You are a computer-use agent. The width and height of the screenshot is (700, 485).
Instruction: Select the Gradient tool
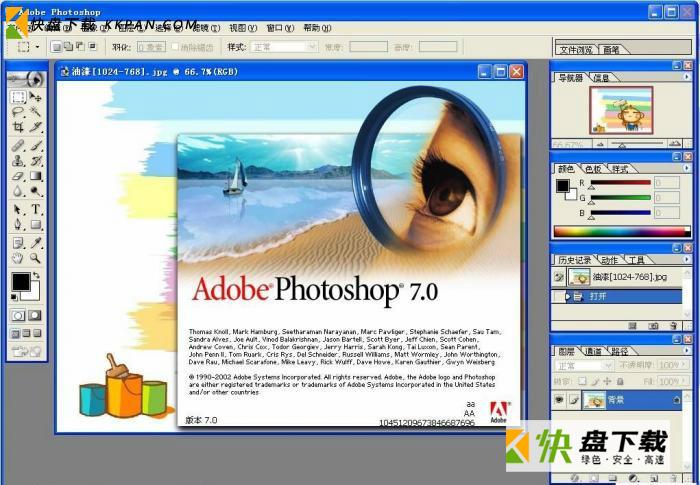tap(35, 176)
